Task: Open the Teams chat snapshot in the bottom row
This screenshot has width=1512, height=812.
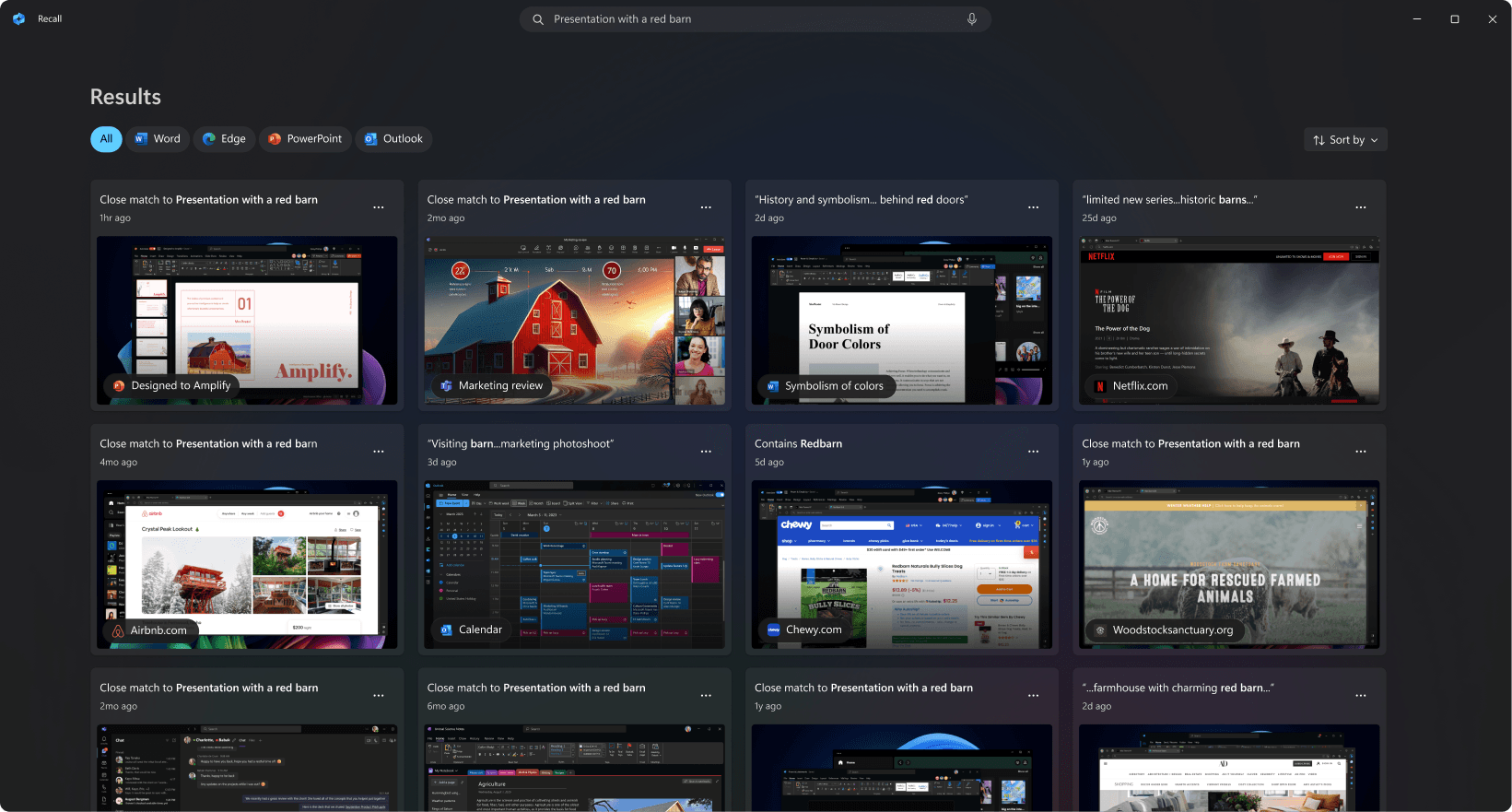Action: (x=247, y=768)
